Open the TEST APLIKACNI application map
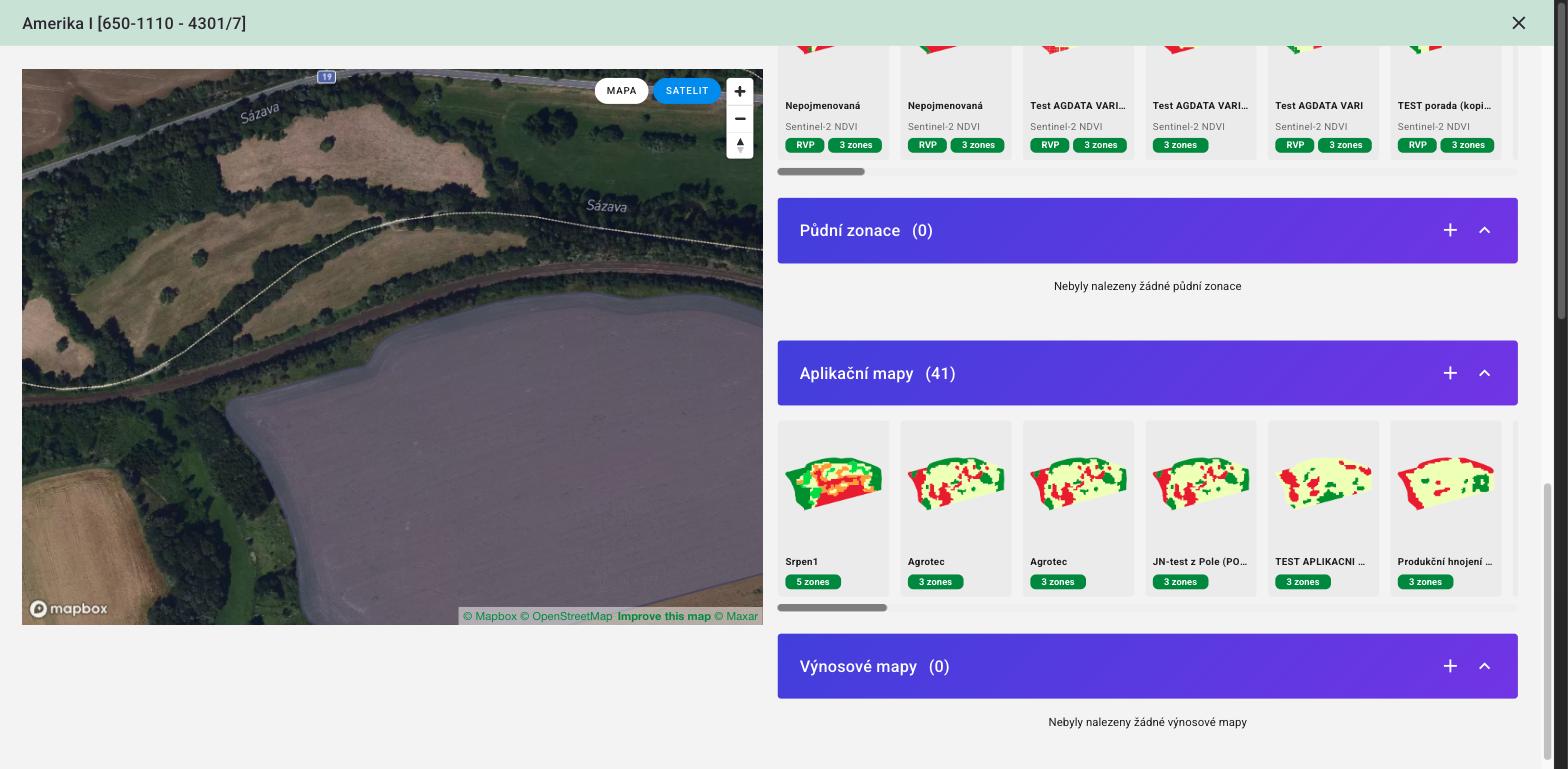This screenshot has width=1568, height=769. 1323,508
